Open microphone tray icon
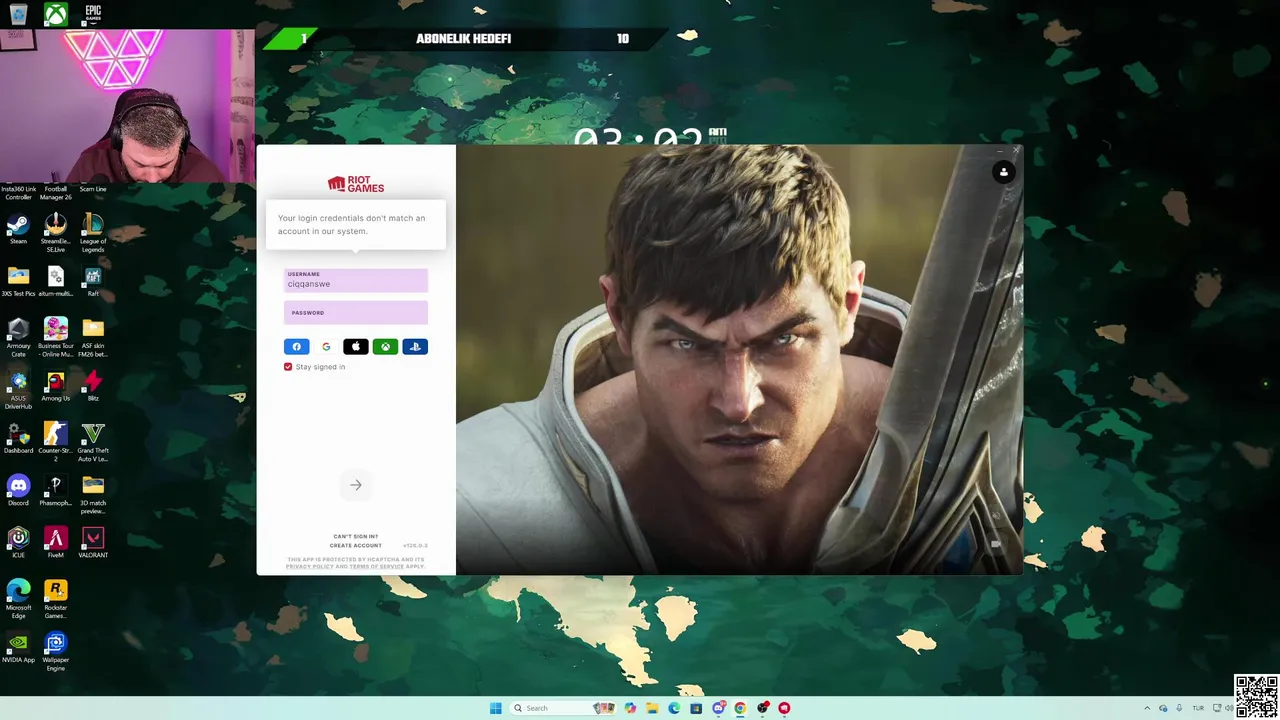 coord(1180,708)
